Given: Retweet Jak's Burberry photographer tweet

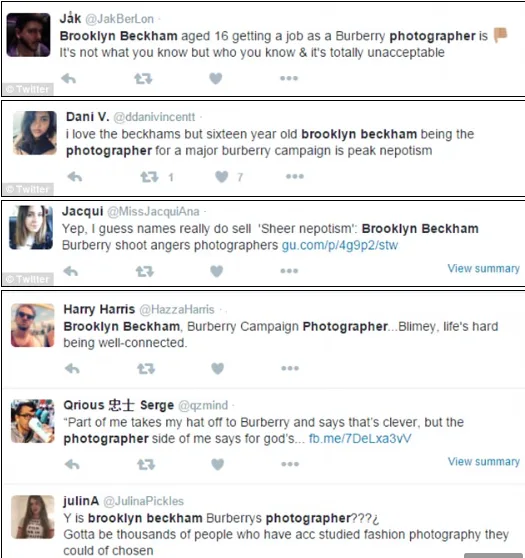Looking at the screenshot, I should tap(143, 78).
